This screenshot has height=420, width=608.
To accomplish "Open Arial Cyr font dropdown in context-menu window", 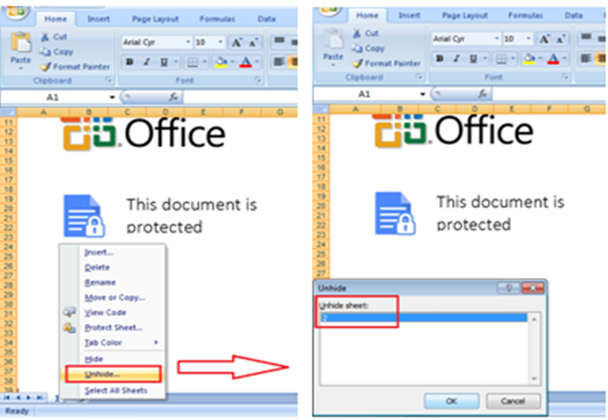I will (x=188, y=42).
